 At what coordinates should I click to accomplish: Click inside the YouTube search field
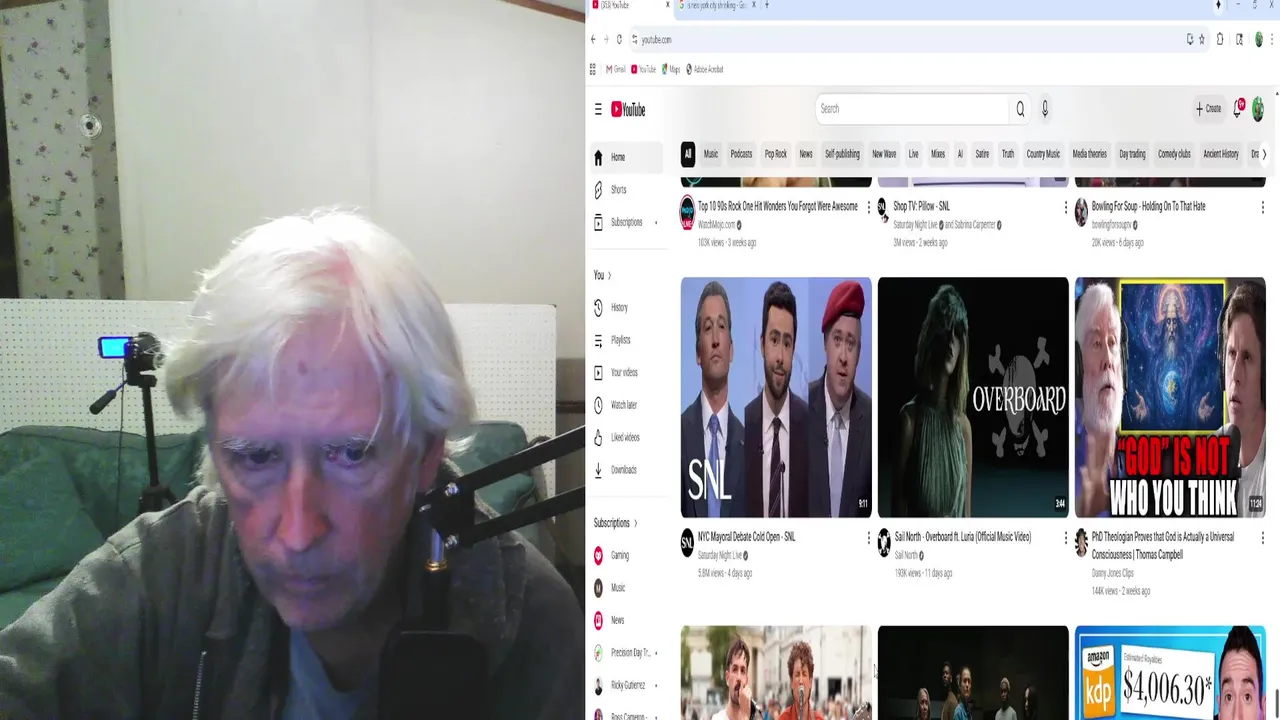[912, 109]
